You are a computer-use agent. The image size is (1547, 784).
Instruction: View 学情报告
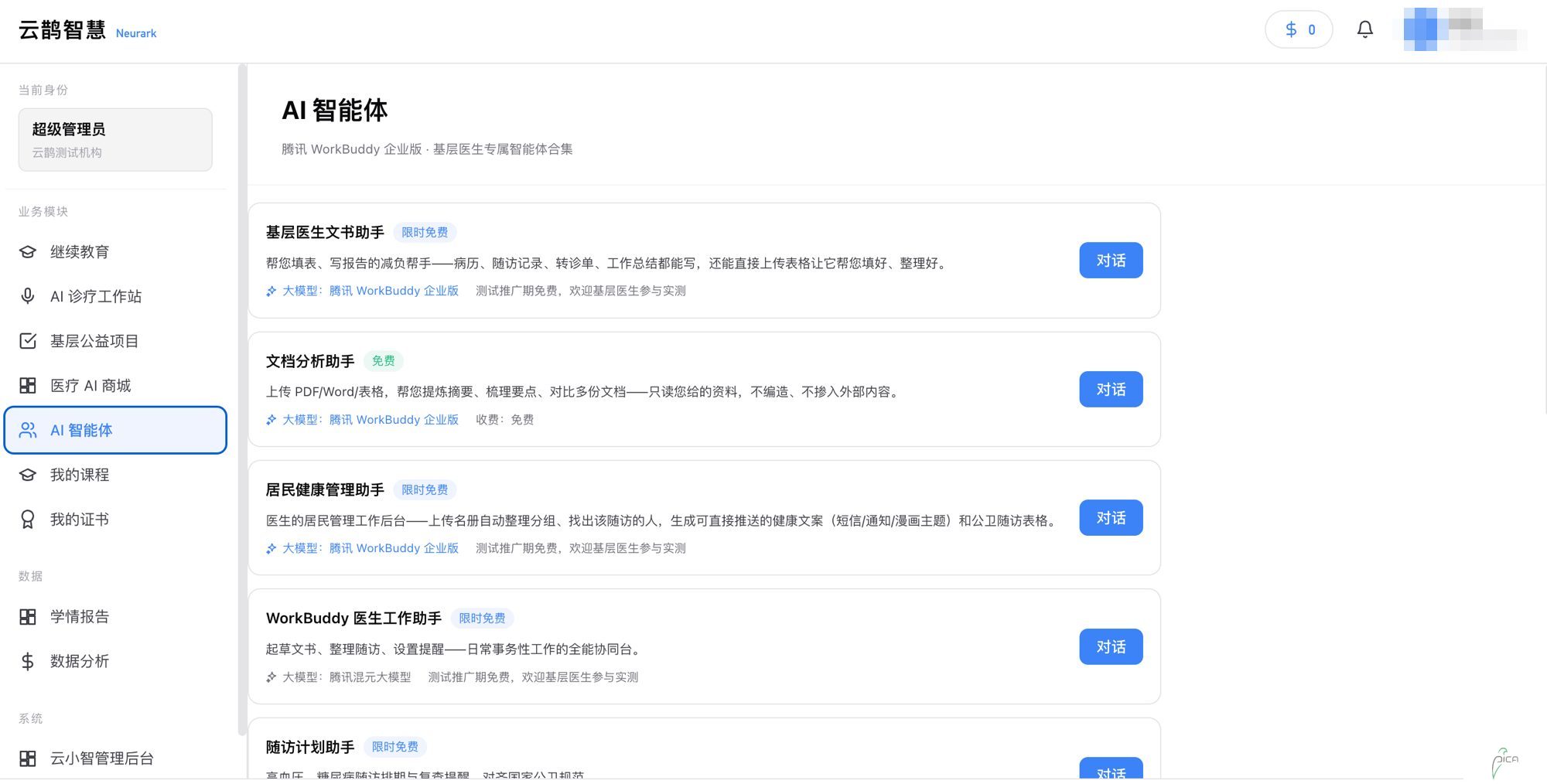click(115, 617)
